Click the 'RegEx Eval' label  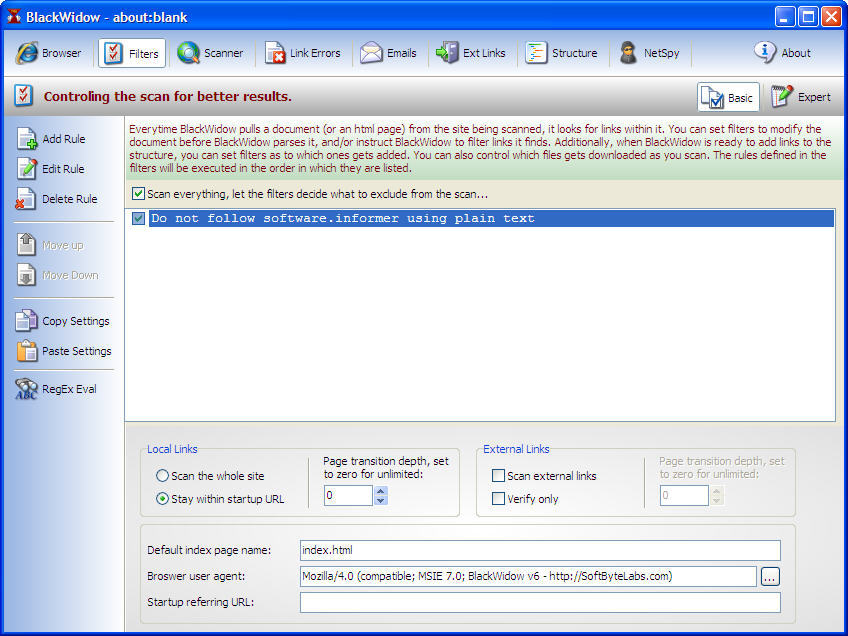click(x=69, y=389)
